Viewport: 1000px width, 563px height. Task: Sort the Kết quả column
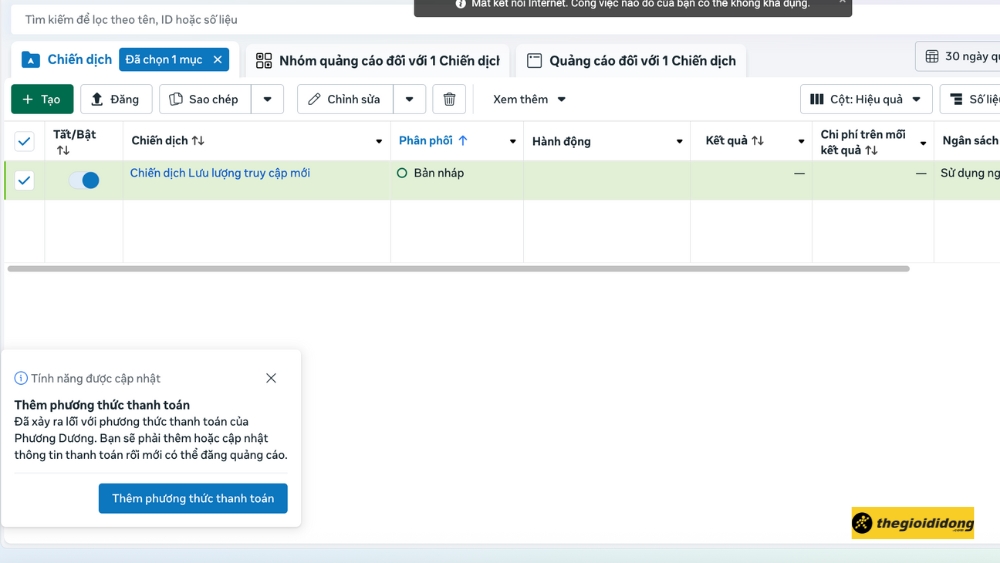[758, 141]
